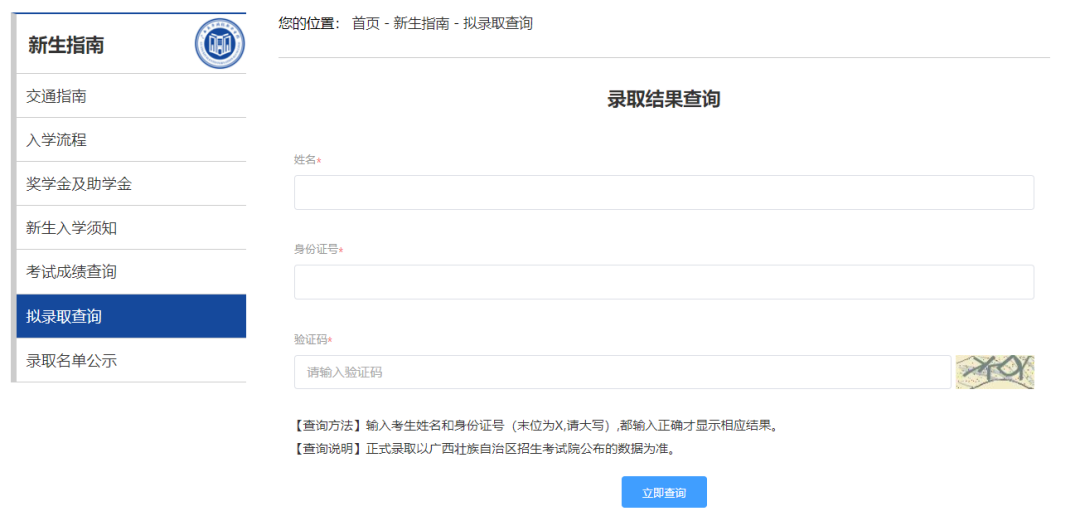Click the 您的位置 breadcrumb label
The width and height of the screenshot is (1080, 521).
309,23
